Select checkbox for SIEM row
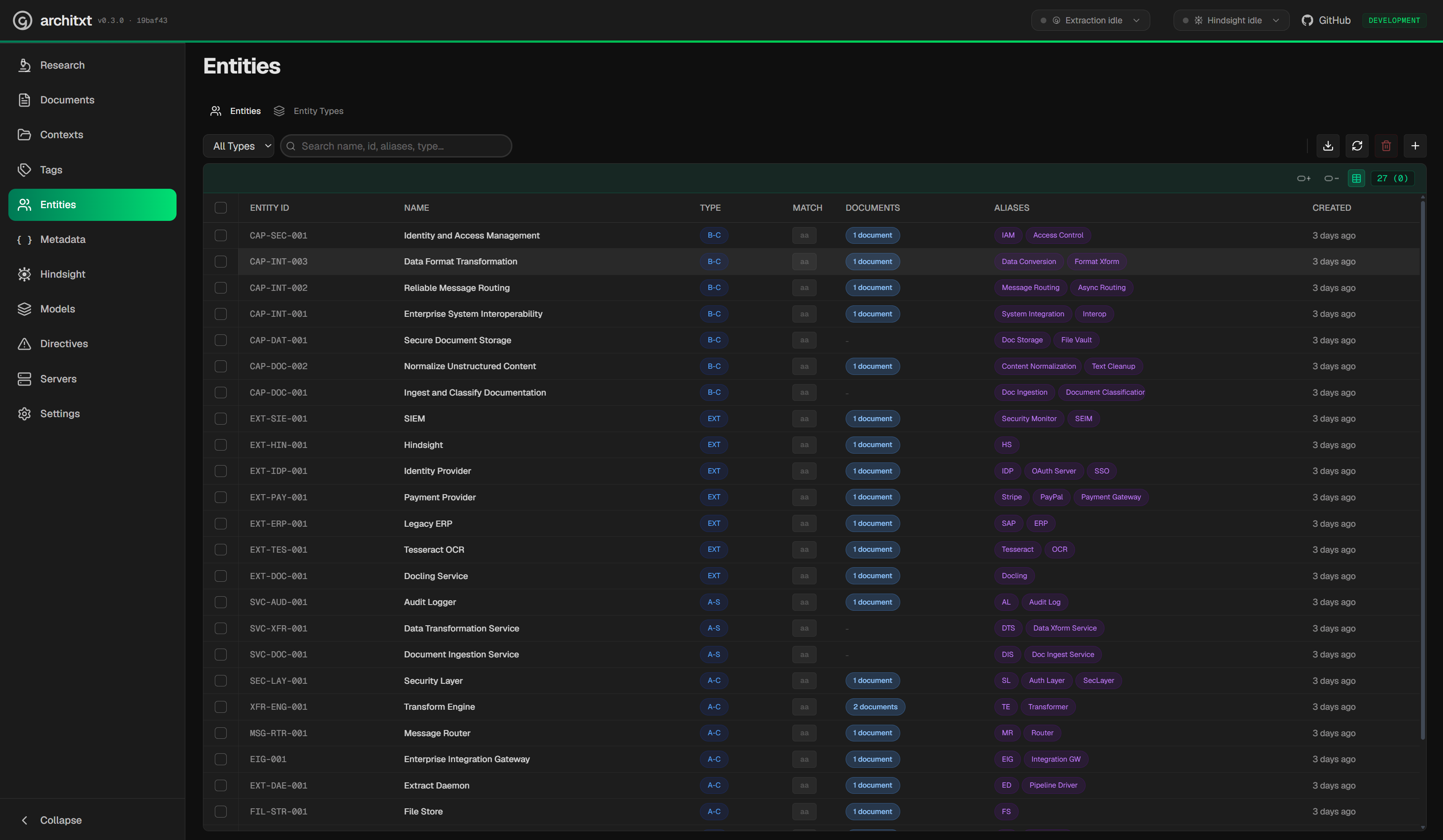Viewport: 1443px width, 840px height. click(221, 419)
